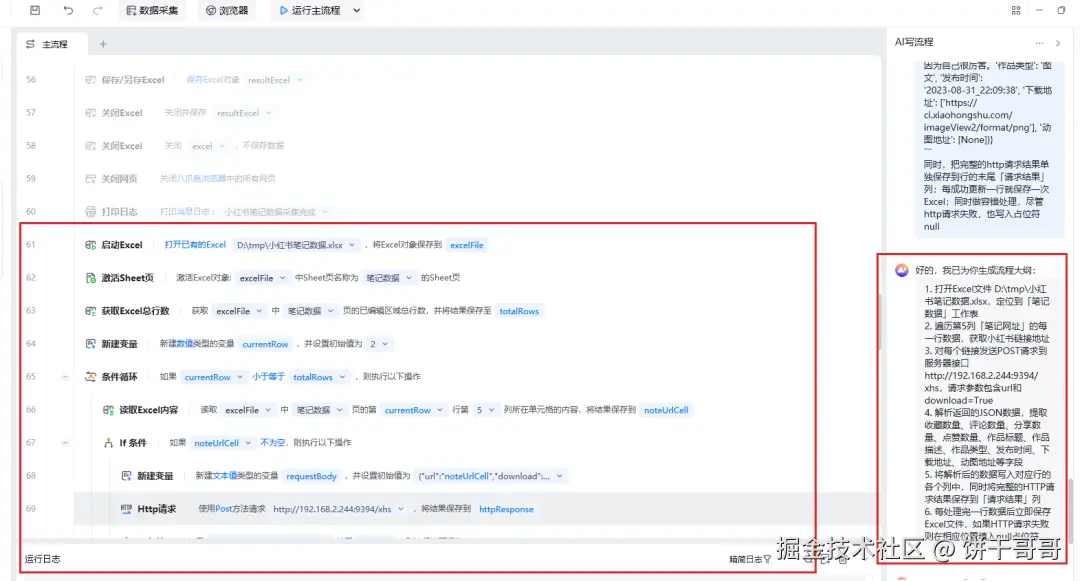The image size is (1080, 581).
Task: Expand the 运行主流程 dropdown arrow
Action: [357, 10]
